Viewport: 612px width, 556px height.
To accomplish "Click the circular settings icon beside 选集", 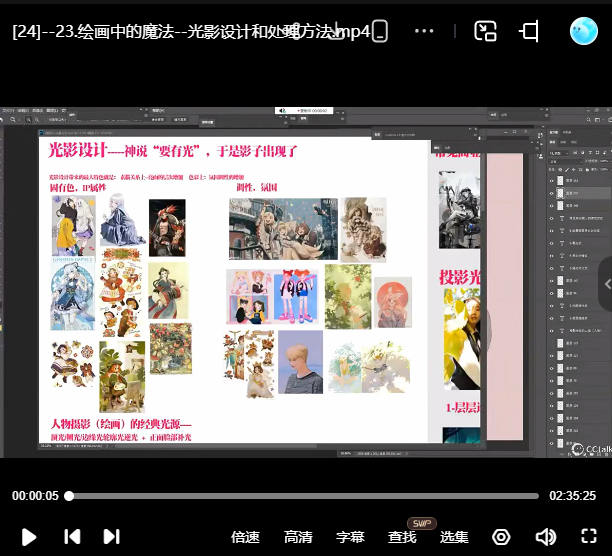I will [x=501, y=537].
